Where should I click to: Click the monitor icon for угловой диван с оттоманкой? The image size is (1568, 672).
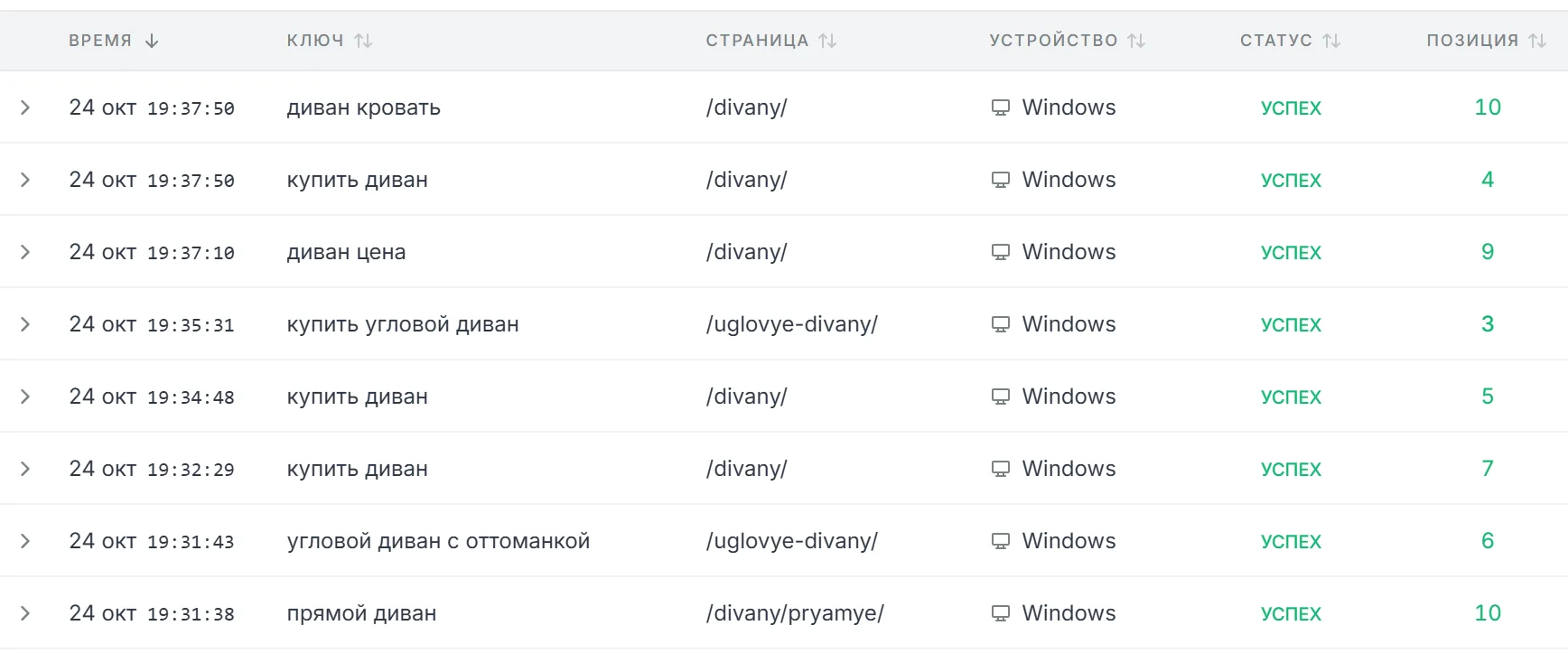(x=1001, y=541)
